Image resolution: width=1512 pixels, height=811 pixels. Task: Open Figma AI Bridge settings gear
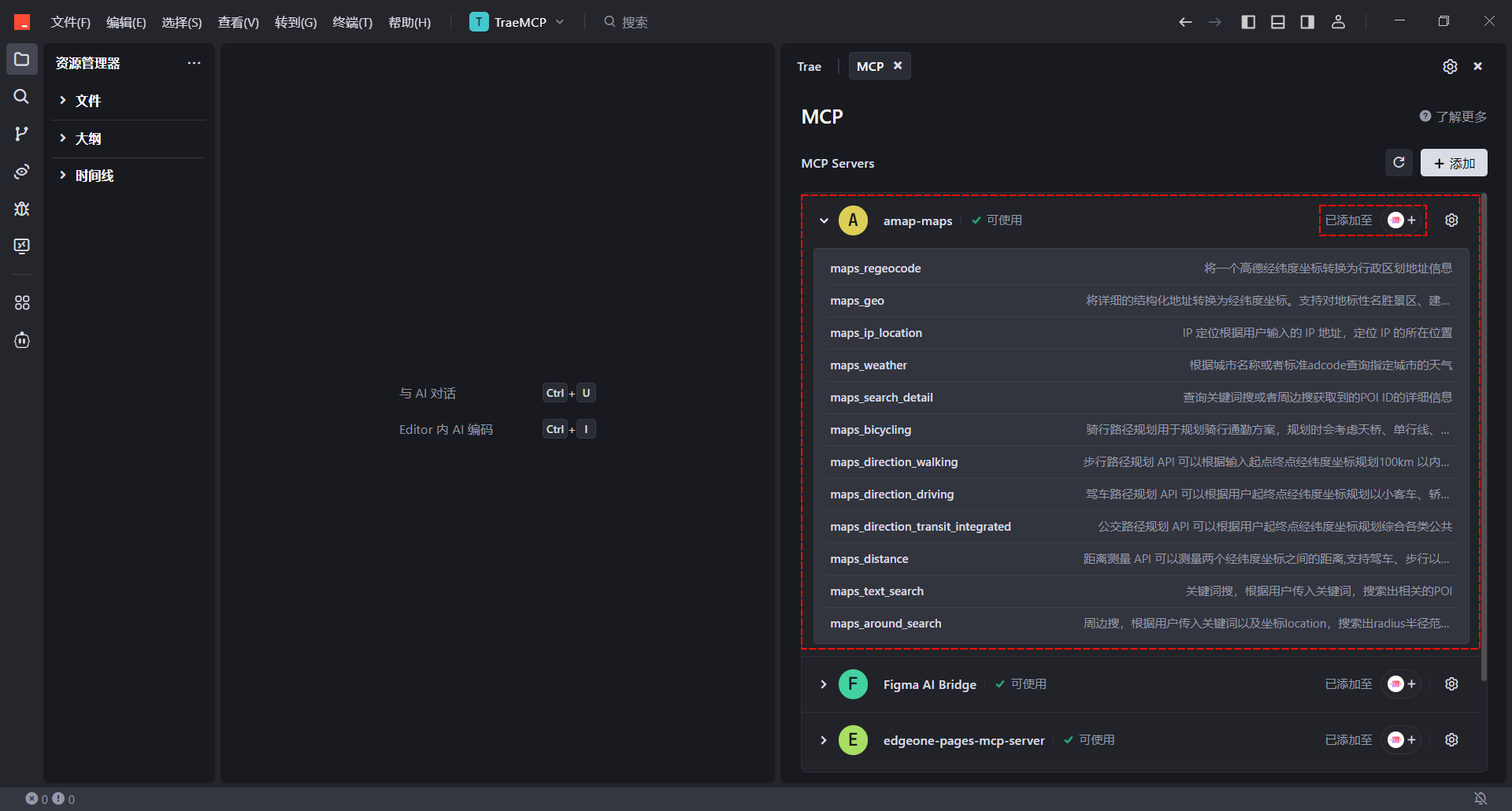[1451, 684]
